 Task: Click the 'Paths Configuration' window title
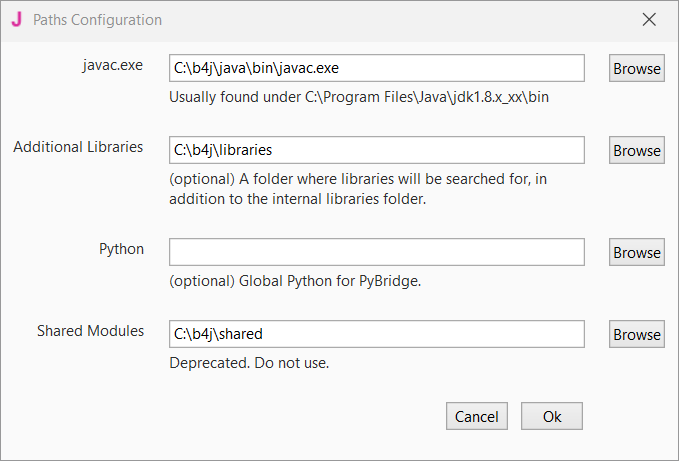coord(97,20)
